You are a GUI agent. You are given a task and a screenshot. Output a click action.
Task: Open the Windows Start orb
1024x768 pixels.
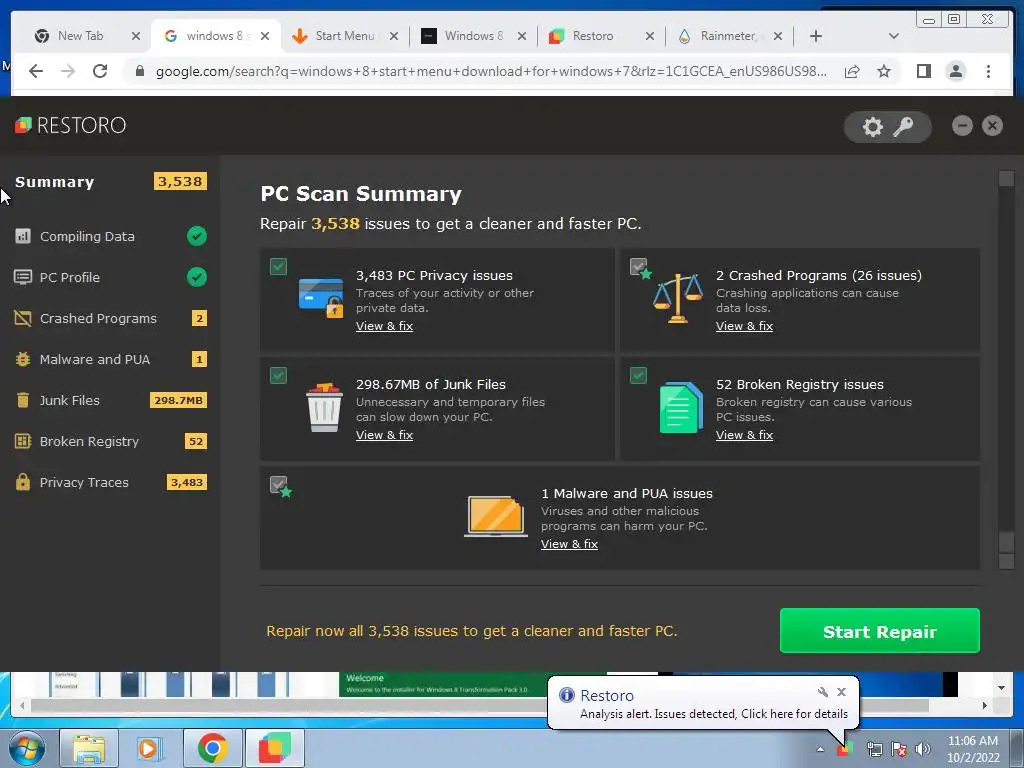pos(26,748)
